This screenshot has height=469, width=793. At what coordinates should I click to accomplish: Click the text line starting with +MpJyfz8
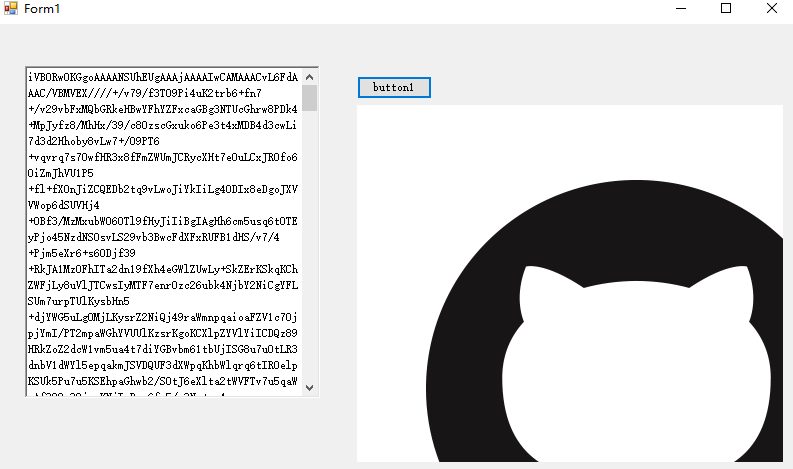pos(162,125)
